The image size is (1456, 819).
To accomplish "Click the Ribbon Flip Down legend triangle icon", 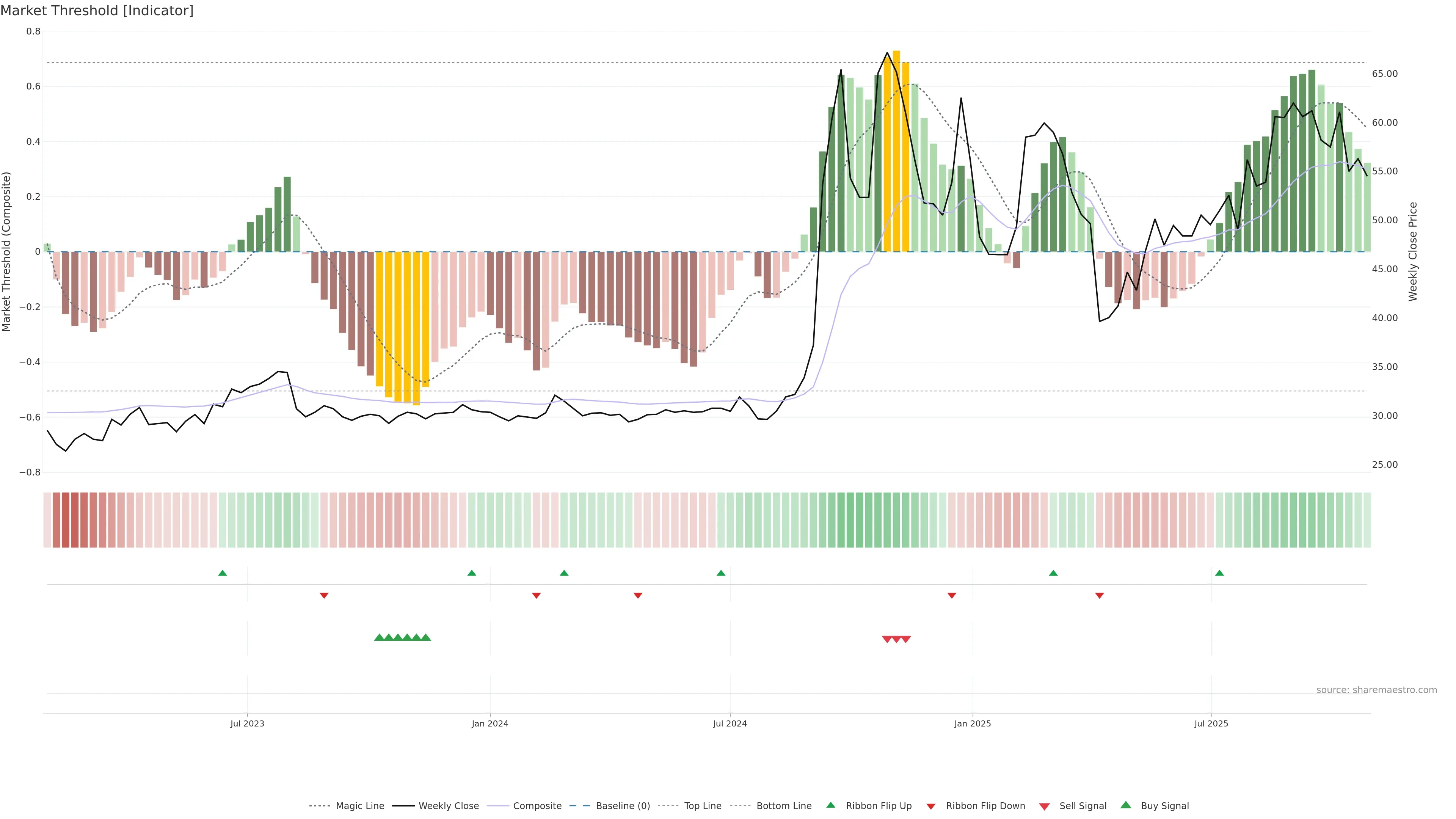I will click(x=931, y=806).
